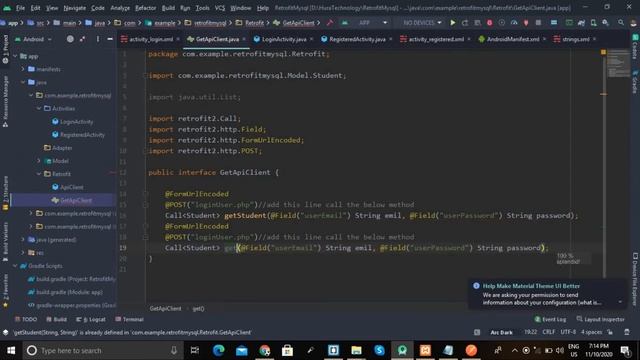The image size is (640, 360).
Task: Select the Adapter package in tree
Action: point(62,148)
